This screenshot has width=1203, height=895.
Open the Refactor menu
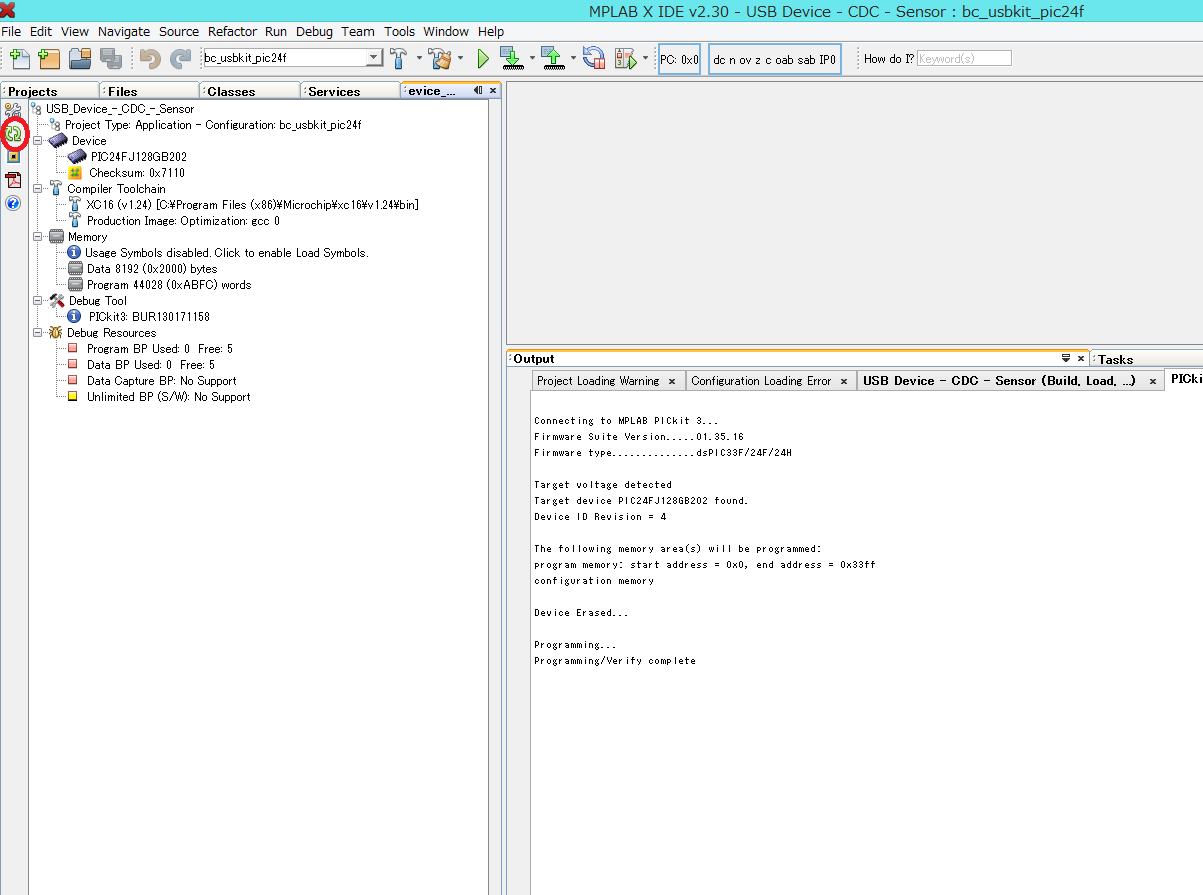[232, 32]
